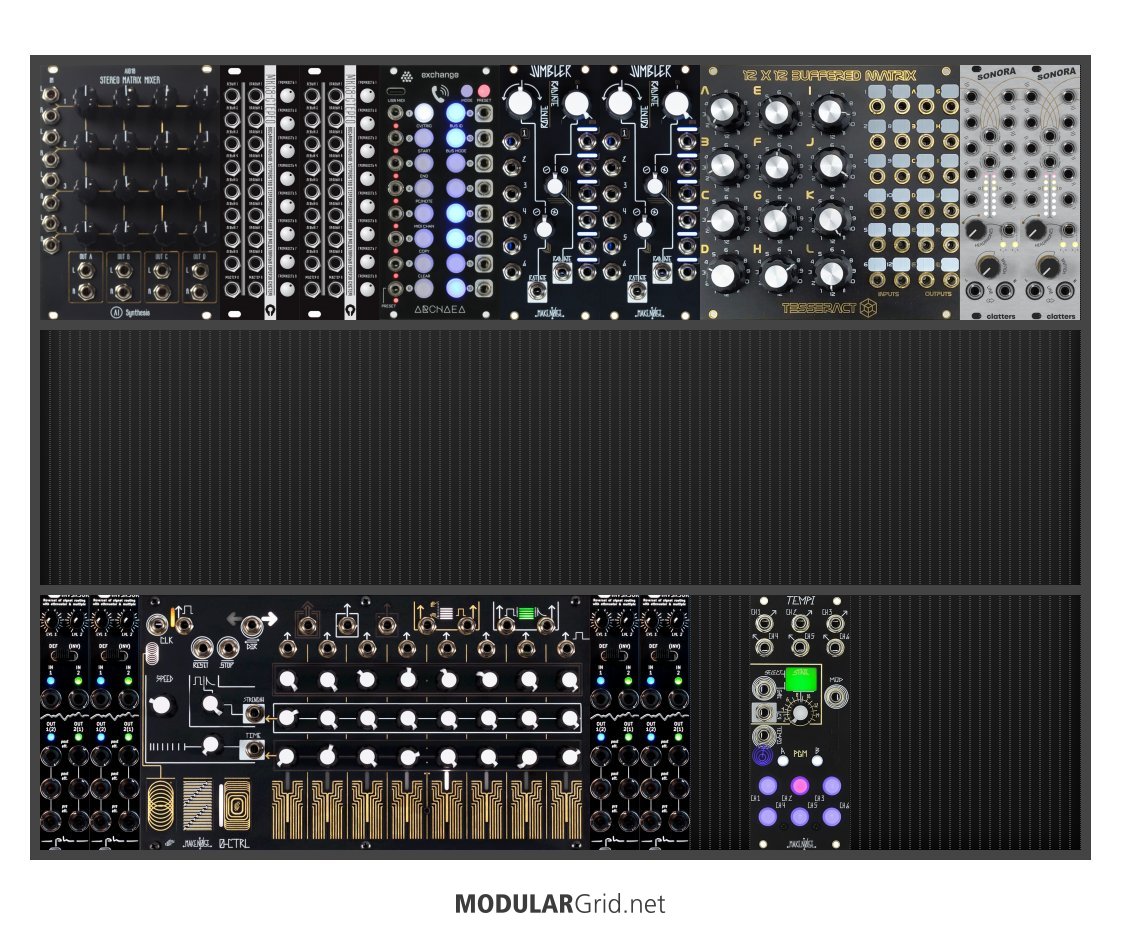Click the SPEED knob on 0-CTRL
This screenshot has width=1121, height=925.
tap(162, 705)
